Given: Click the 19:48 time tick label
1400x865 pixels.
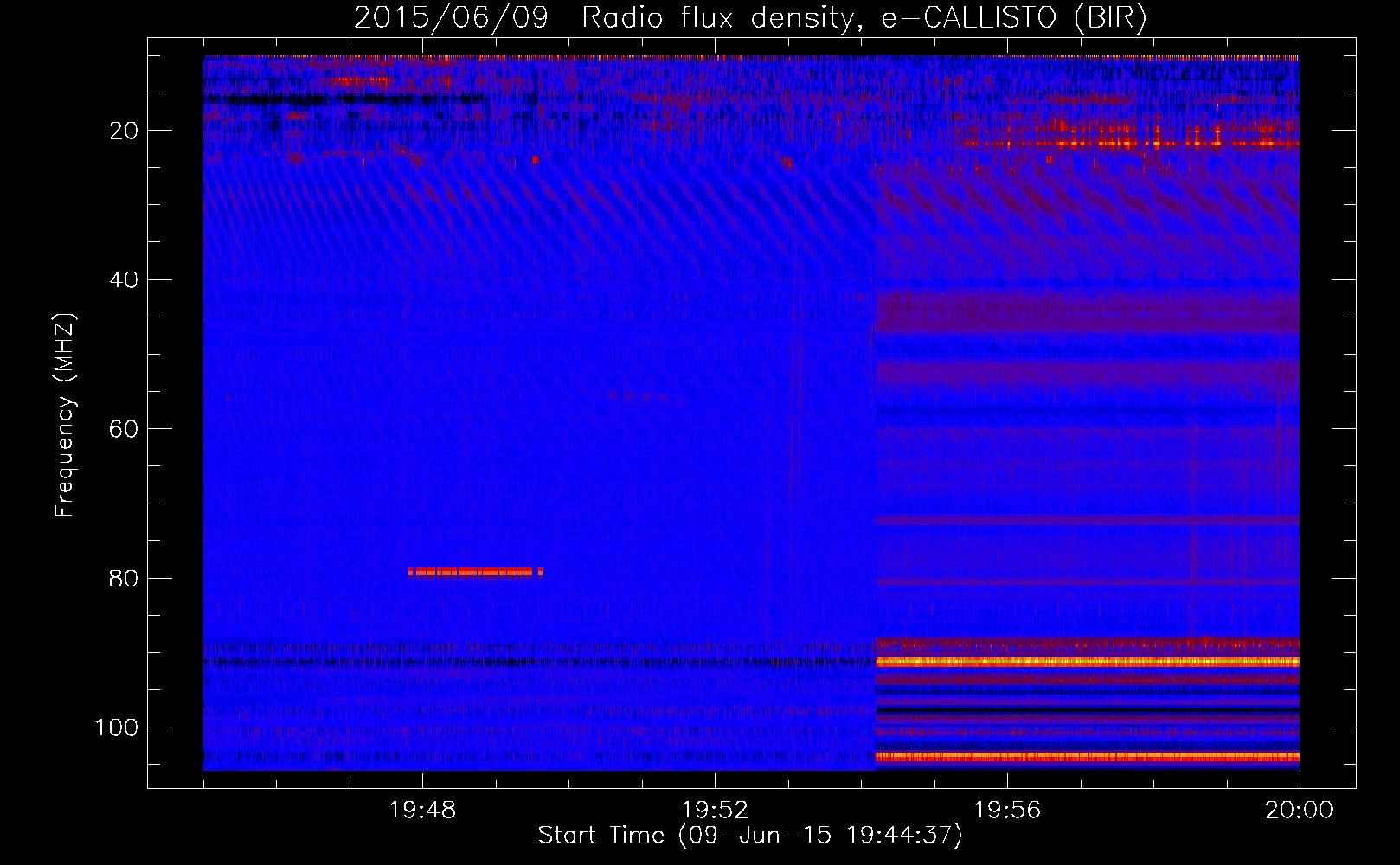Looking at the screenshot, I should point(423,810).
